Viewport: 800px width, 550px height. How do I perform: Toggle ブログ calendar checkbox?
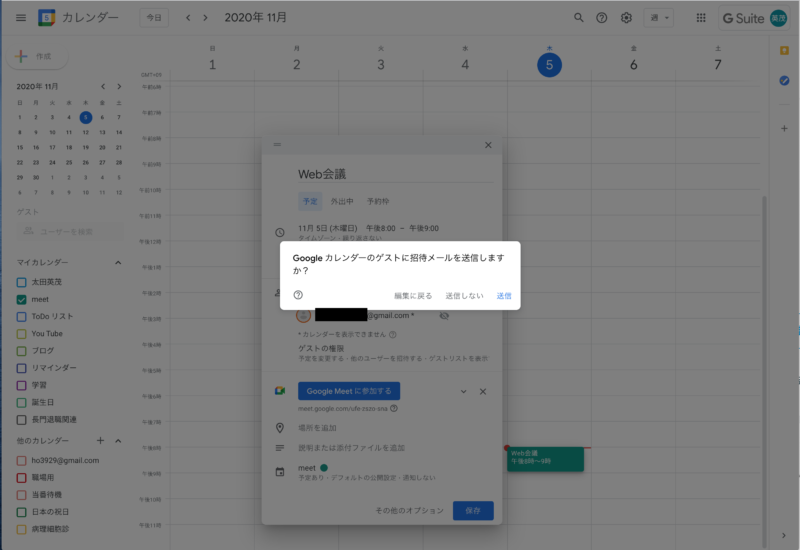21,351
